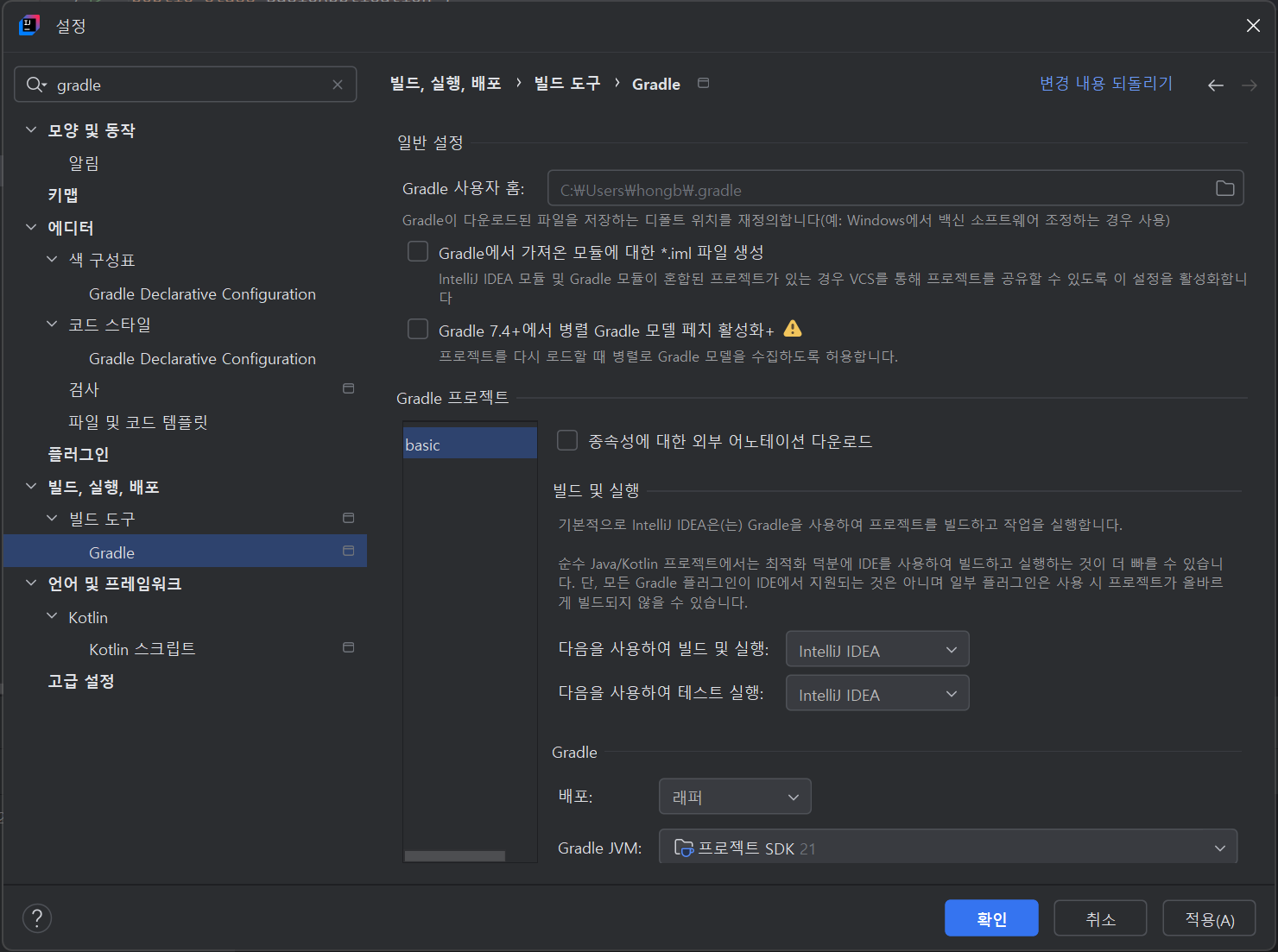This screenshot has height=952, width=1278.
Task: Open the 플러그인 settings page
Action: click(x=79, y=454)
